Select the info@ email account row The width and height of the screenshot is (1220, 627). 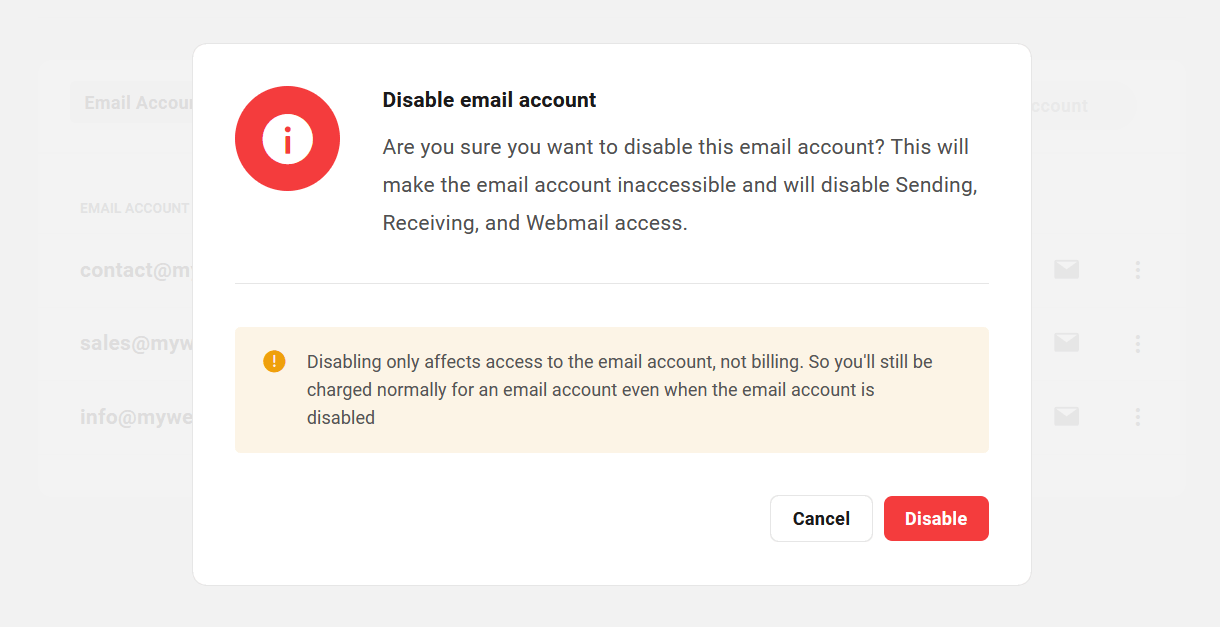click(x=130, y=416)
